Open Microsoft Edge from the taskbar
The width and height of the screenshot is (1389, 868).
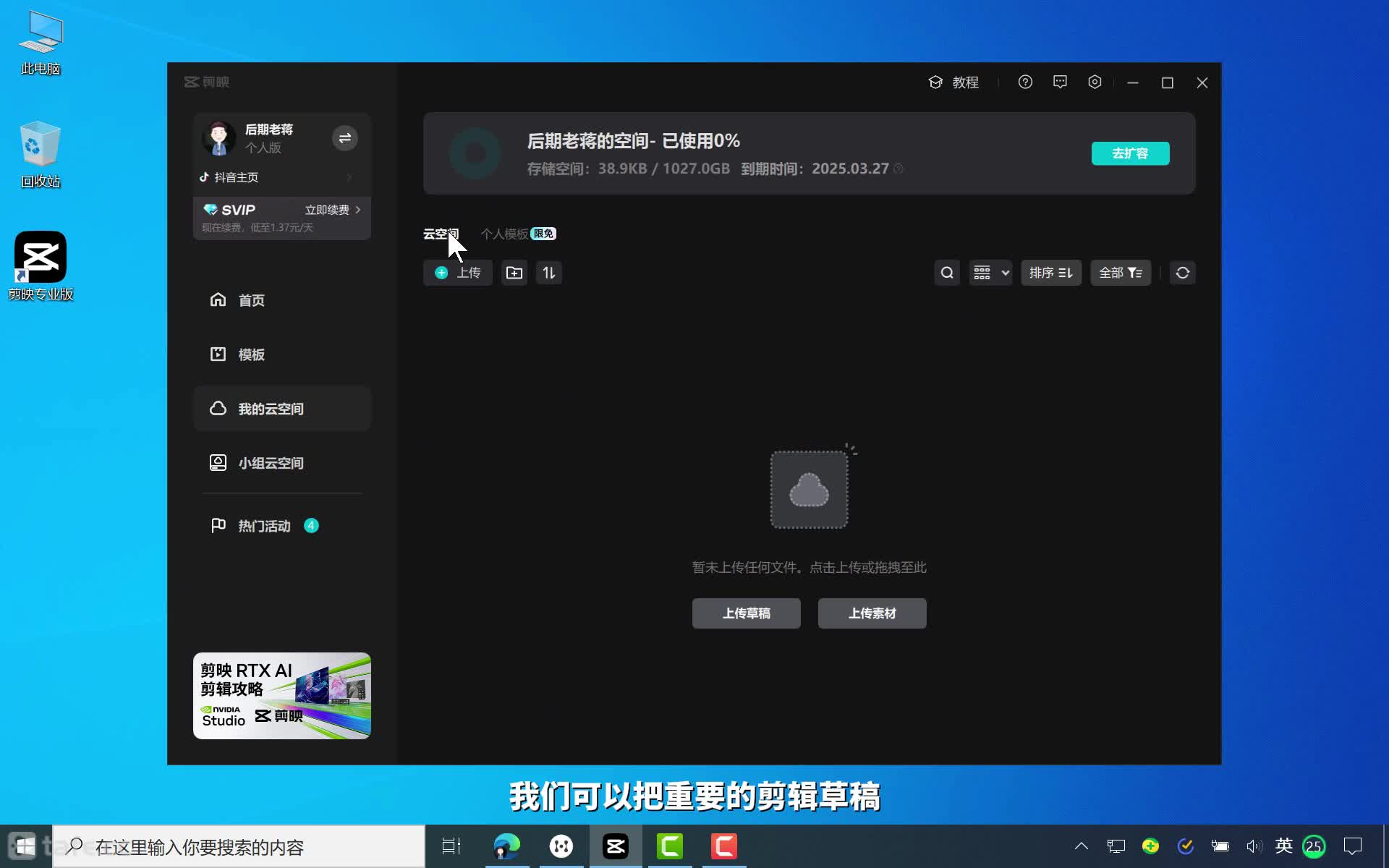click(506, 846)
